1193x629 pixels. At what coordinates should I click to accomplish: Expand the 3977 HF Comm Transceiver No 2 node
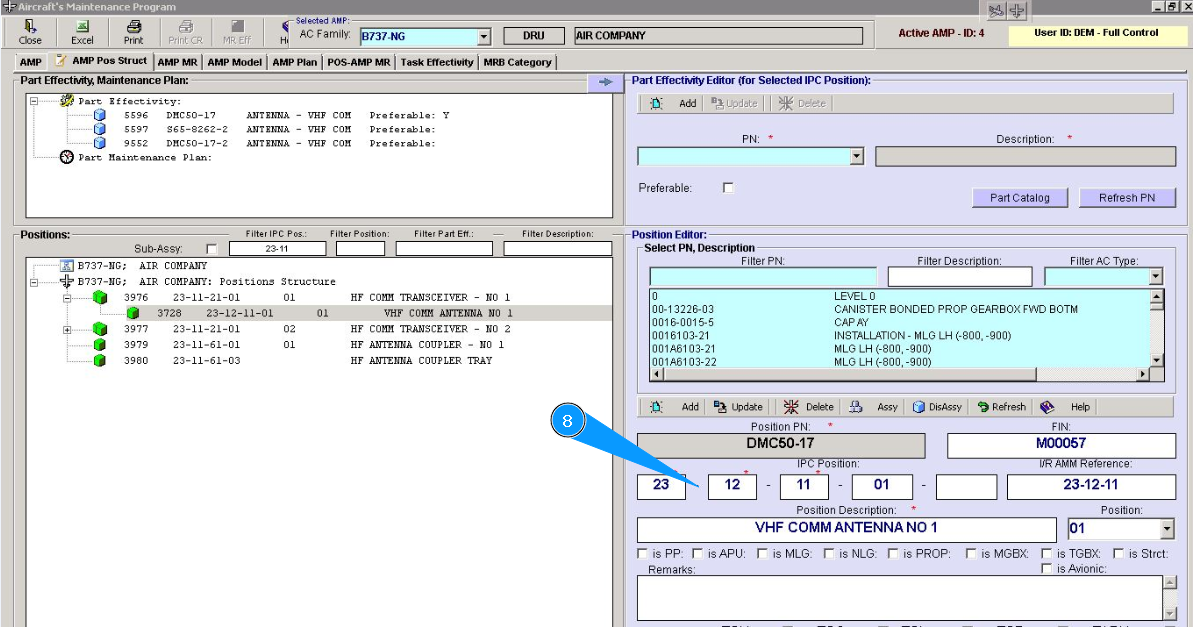(68, 329)
